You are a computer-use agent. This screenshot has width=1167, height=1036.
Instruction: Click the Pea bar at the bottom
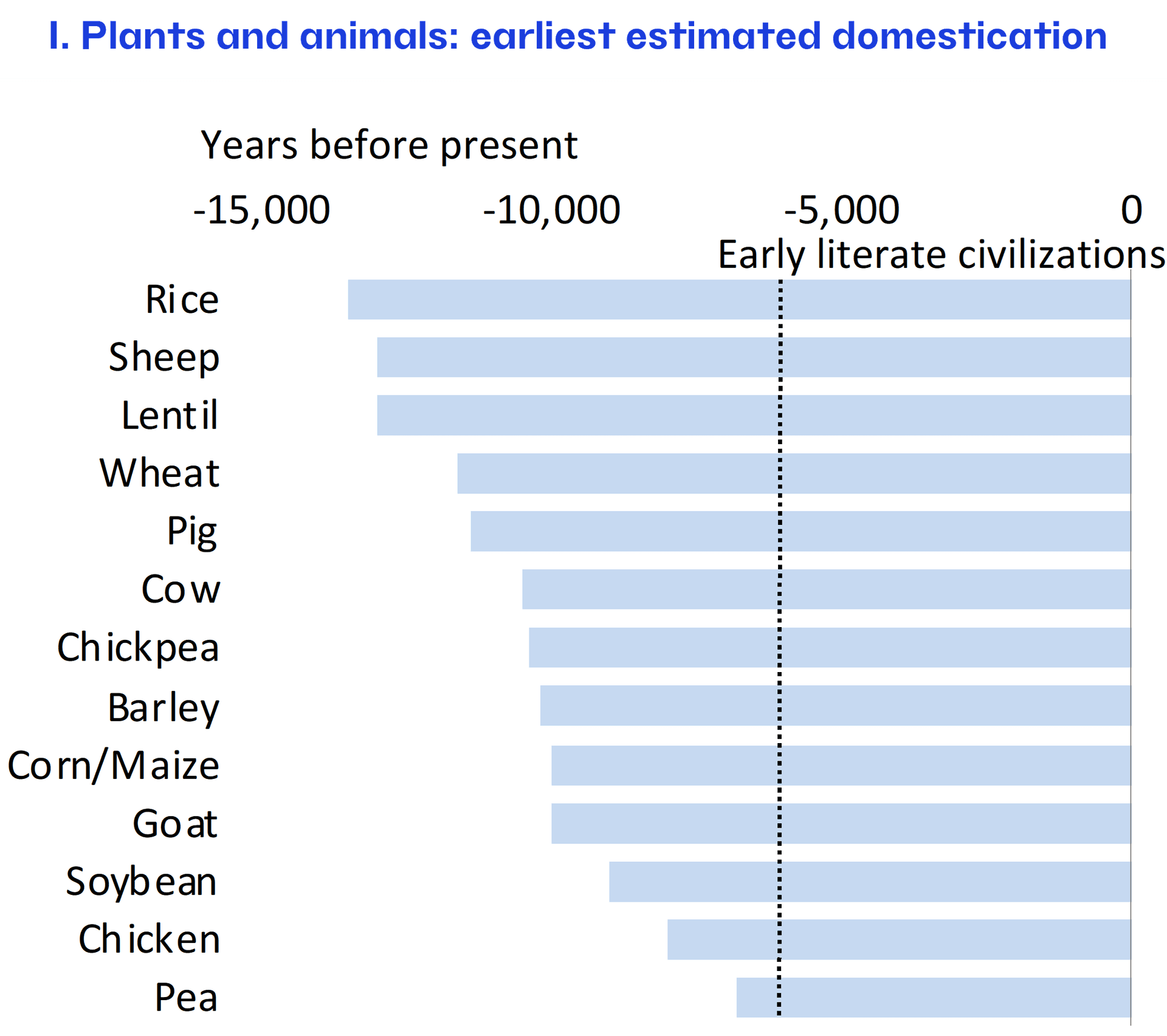[x=933, y=997]
